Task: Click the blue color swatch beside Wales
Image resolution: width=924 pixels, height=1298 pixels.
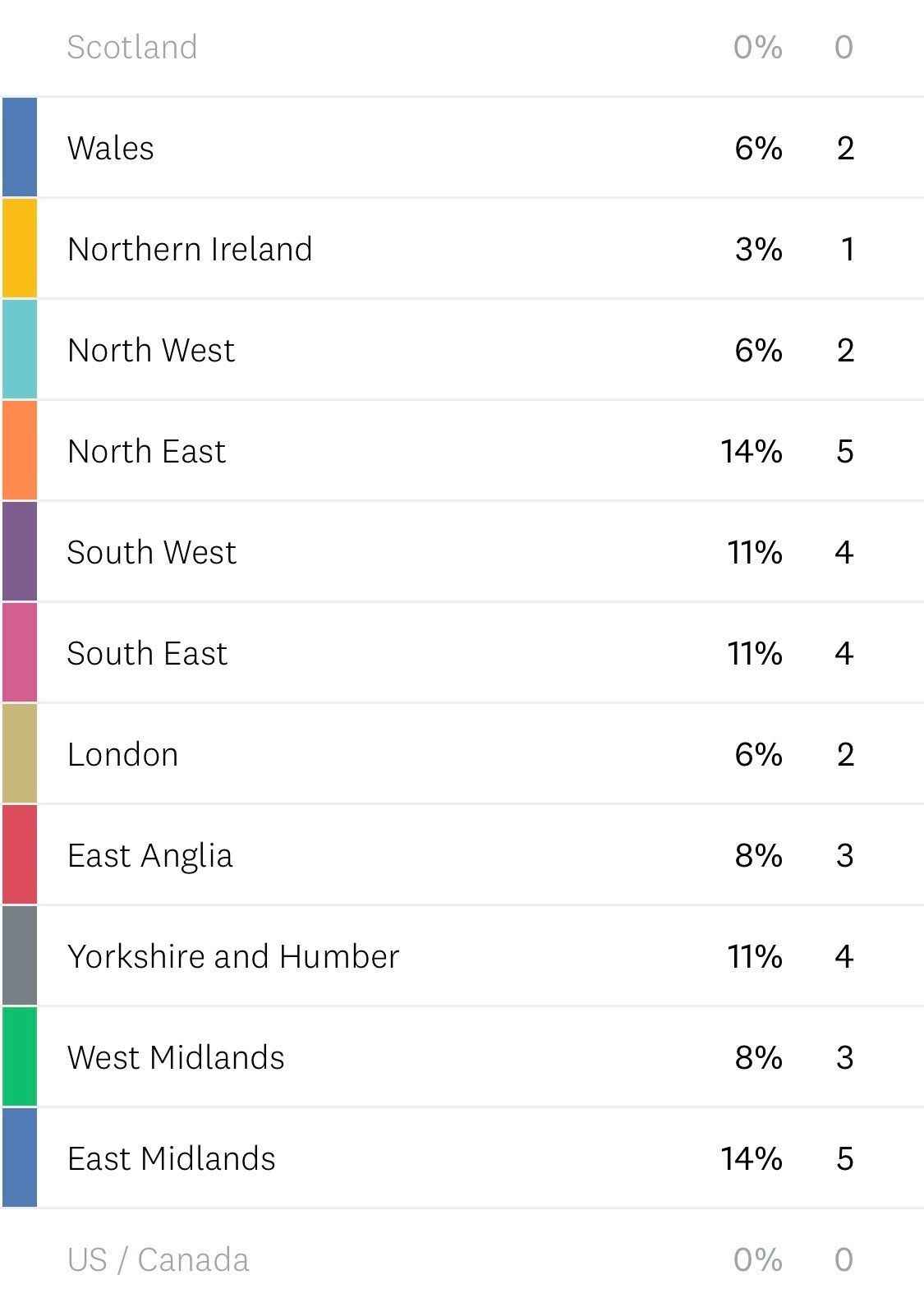Action: (x=20, y=148)
